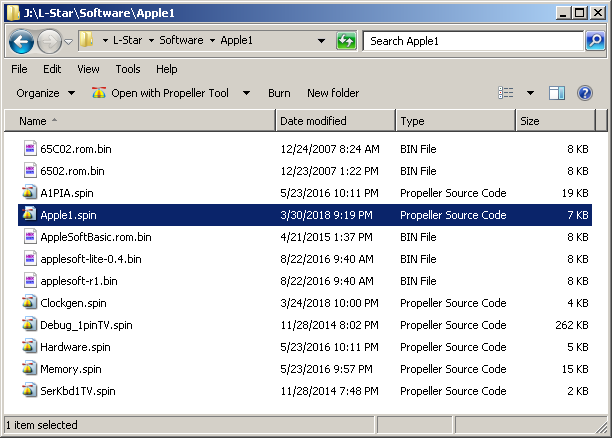612x438 pixels.
Task: Select file name SerKbd1TV.spin
Action: coord(78,391)
